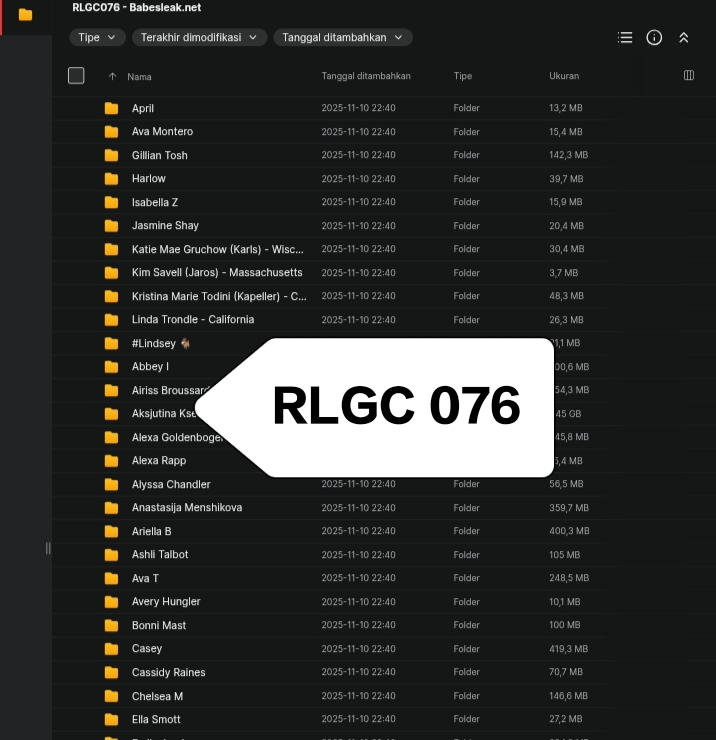Click the RLGC076 - Babesleak.net folder title
This screenshot has width=716, height=740.
pos(136,8)
